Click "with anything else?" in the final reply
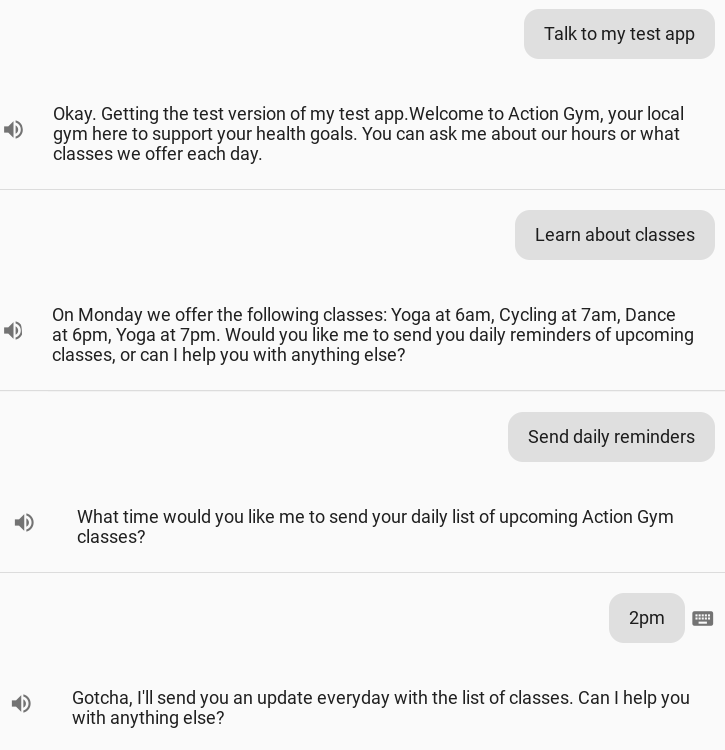 (148, 718)
